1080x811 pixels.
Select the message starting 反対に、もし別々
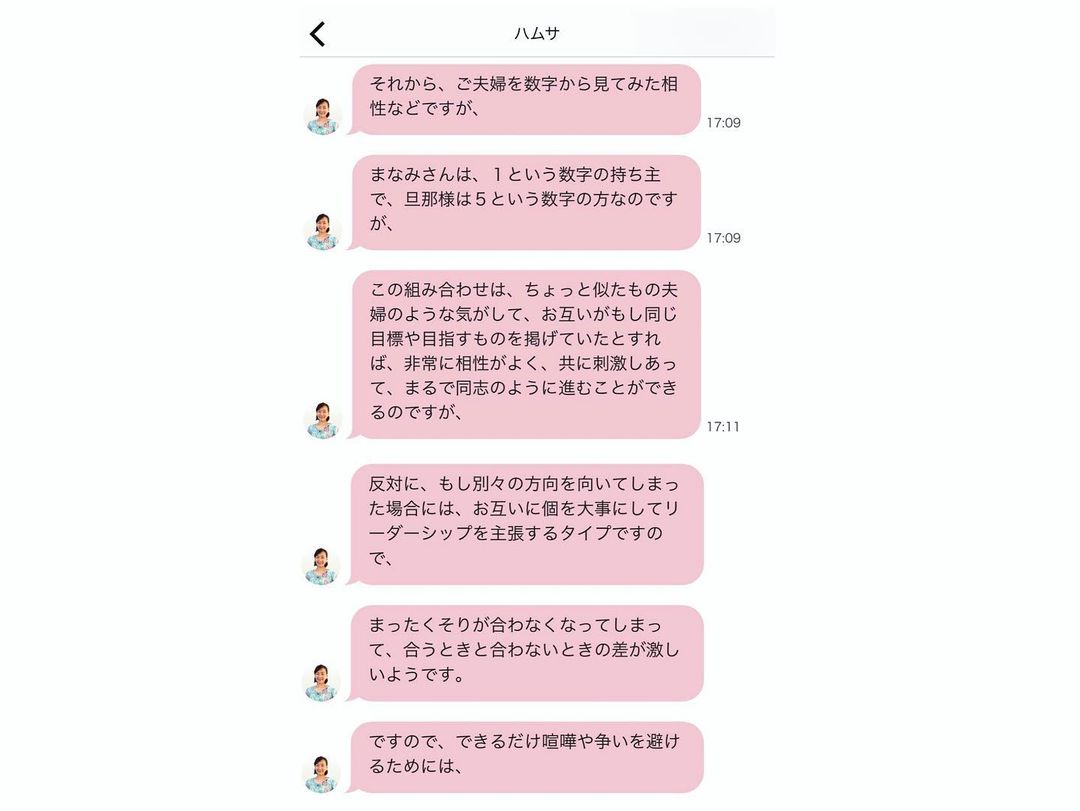pyautogui.click(x=526, y=524)
